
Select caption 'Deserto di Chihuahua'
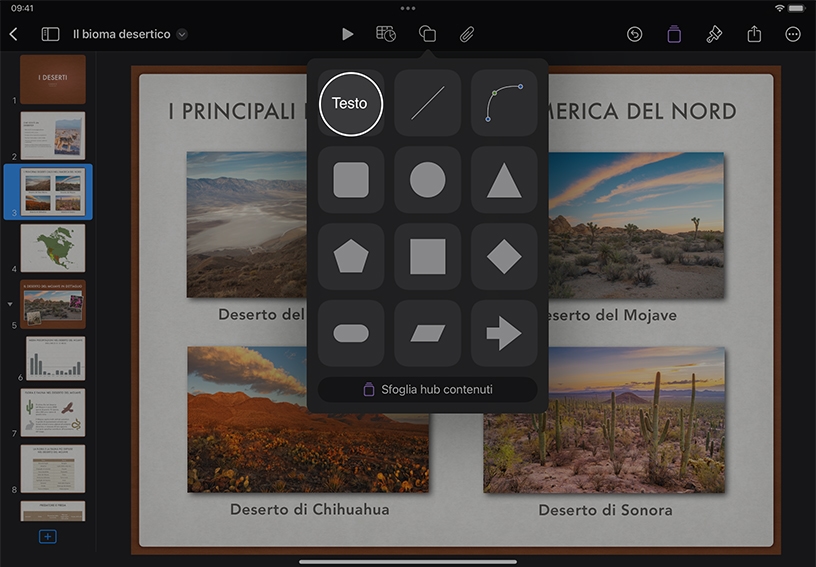[310, 509]
